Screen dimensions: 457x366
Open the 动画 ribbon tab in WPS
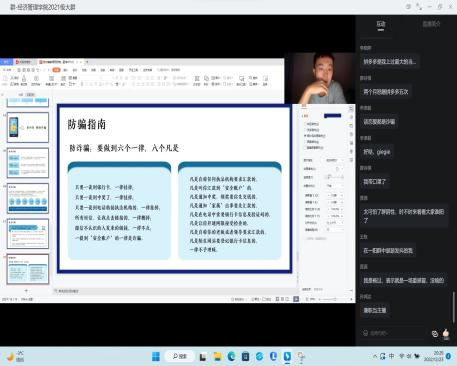pyautogui.click(x=94, y=70)
